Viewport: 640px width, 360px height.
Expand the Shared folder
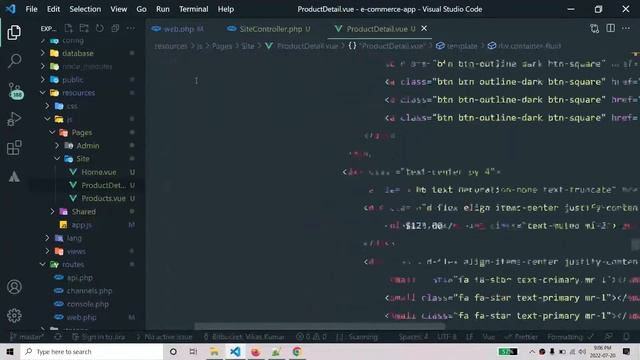coord(84,211)
